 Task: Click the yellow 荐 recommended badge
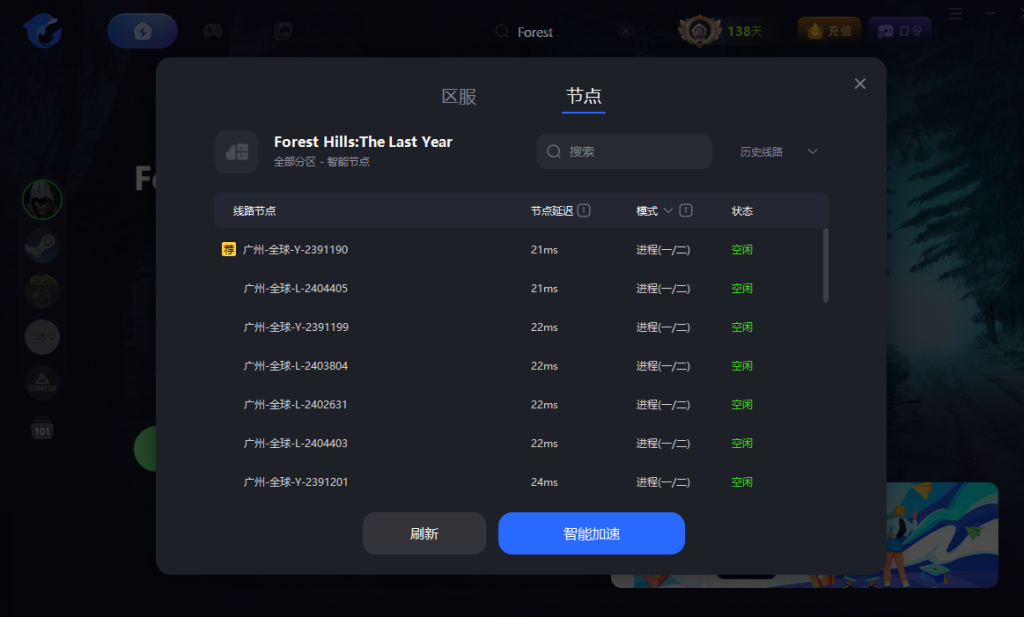click(229, 249)
